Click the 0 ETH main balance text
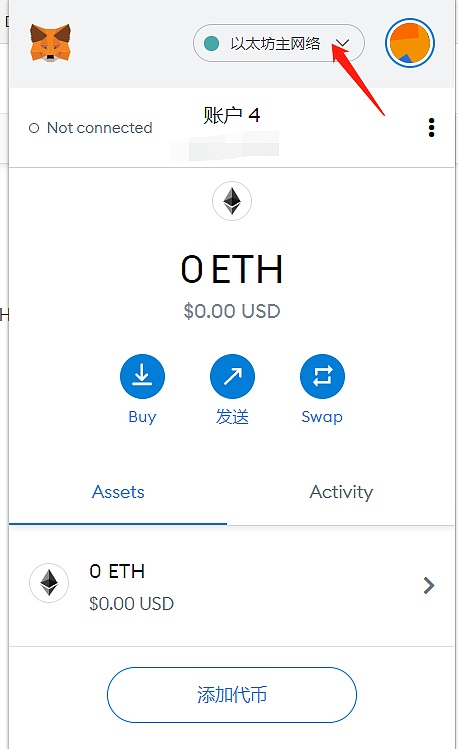This screenshot has width=458, height=749. (232, 269)
